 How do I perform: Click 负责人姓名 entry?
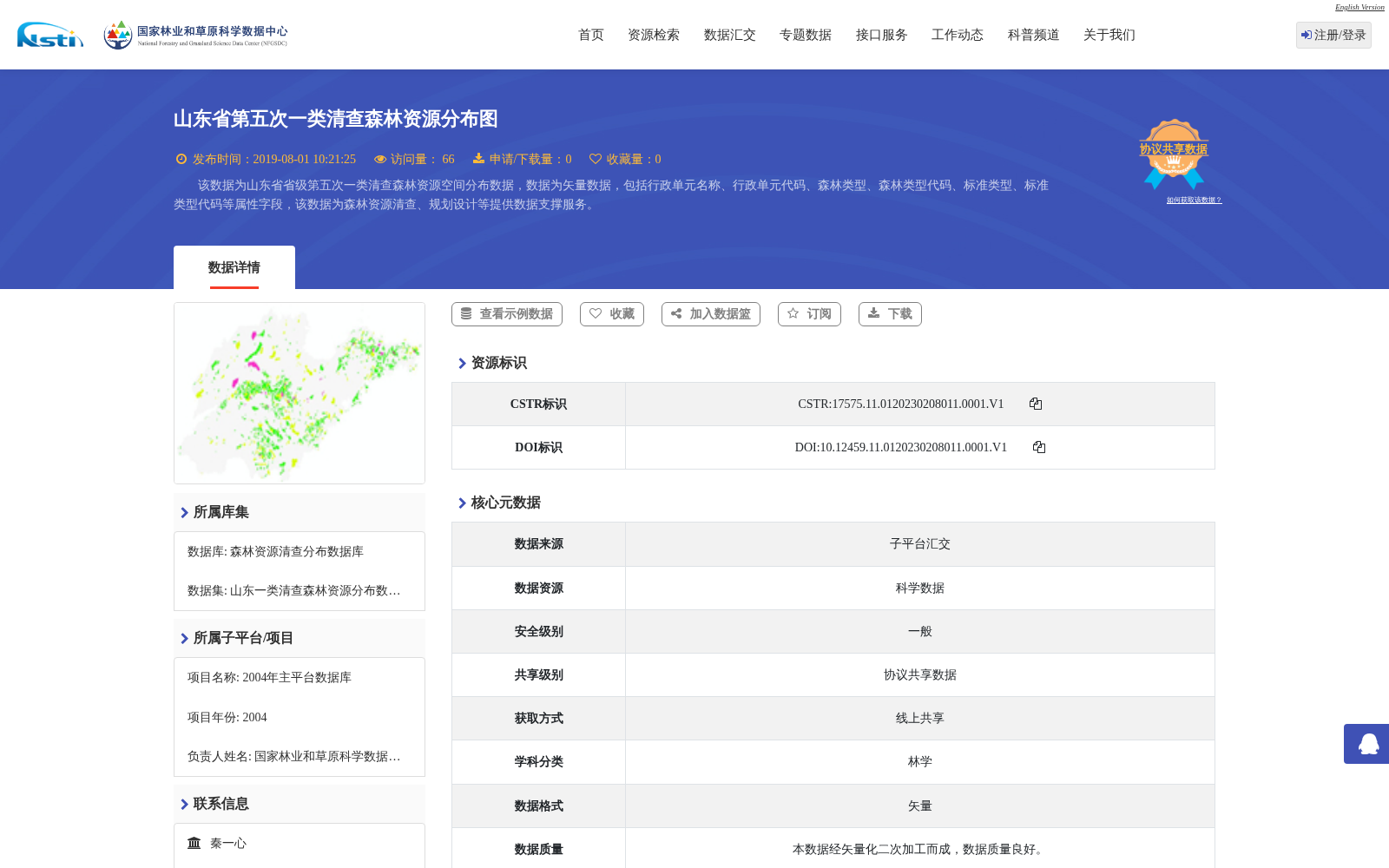(293, 756)
